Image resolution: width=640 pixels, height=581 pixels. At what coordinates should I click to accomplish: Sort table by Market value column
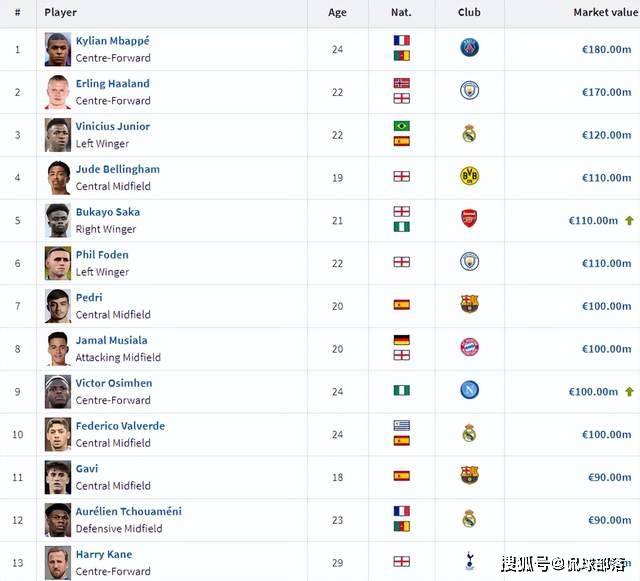[602, 12]
